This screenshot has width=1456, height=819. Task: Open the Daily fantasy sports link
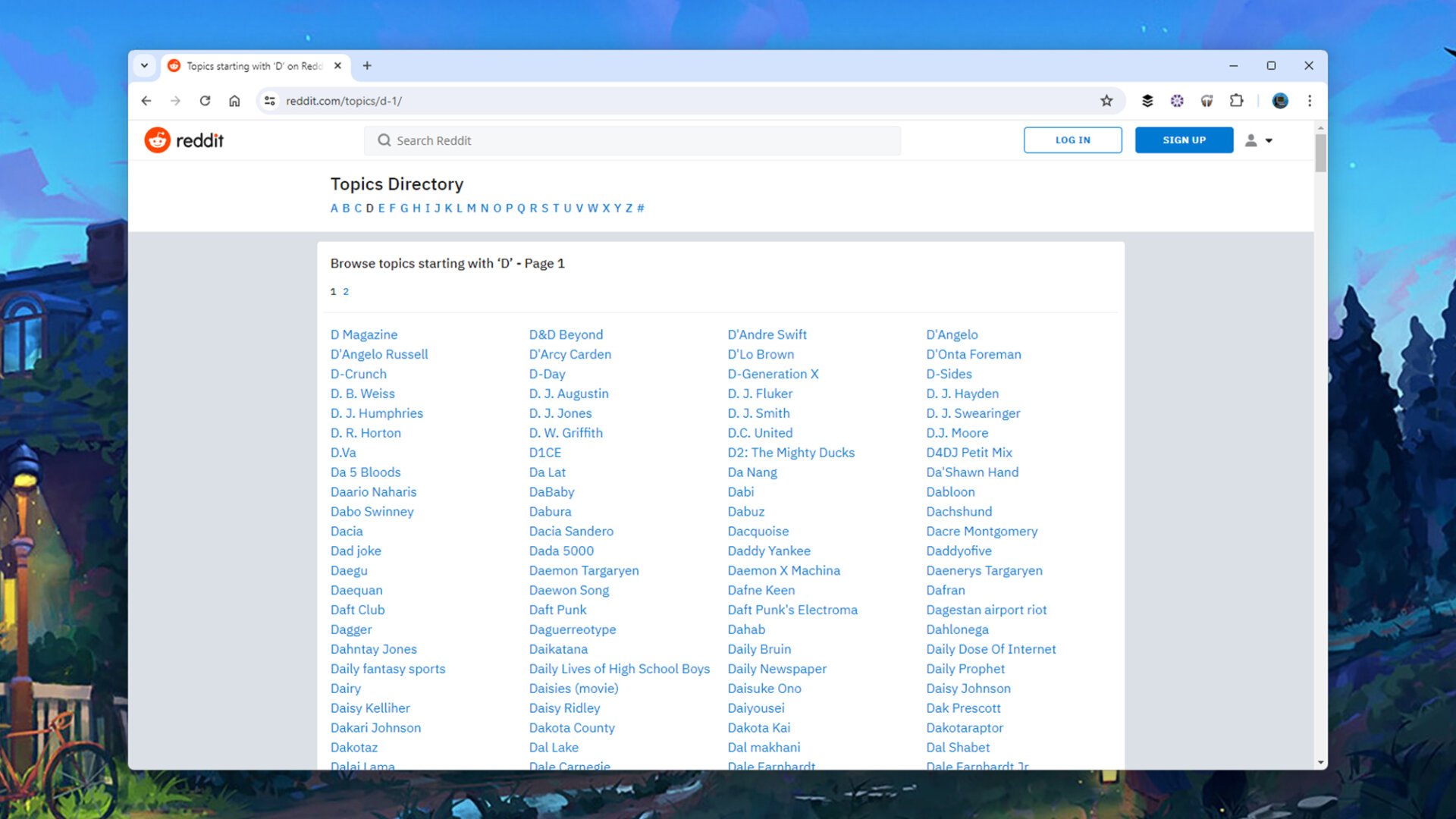pyautogui.click(x=388, y=668)
